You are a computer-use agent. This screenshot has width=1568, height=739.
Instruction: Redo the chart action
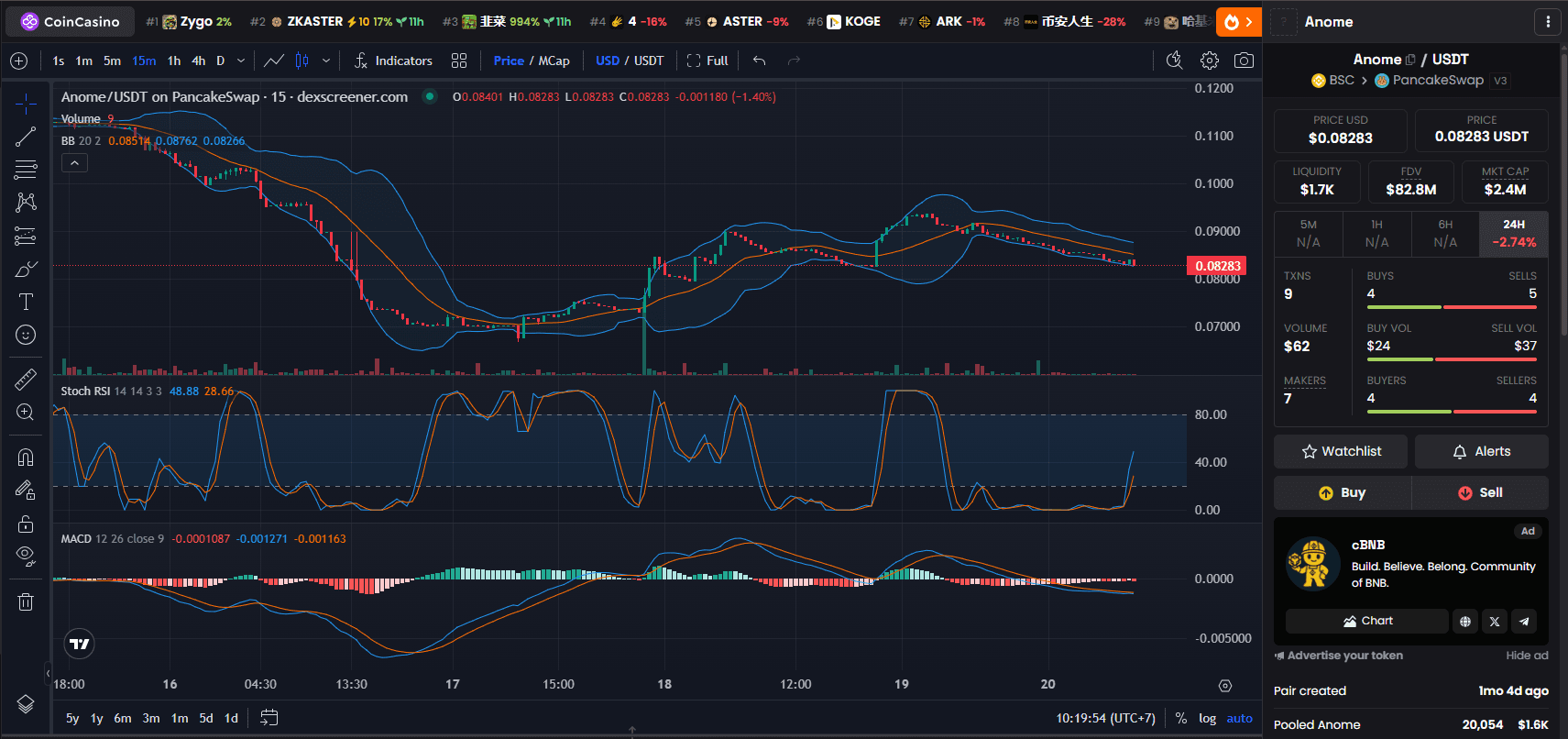coord(794,61)
